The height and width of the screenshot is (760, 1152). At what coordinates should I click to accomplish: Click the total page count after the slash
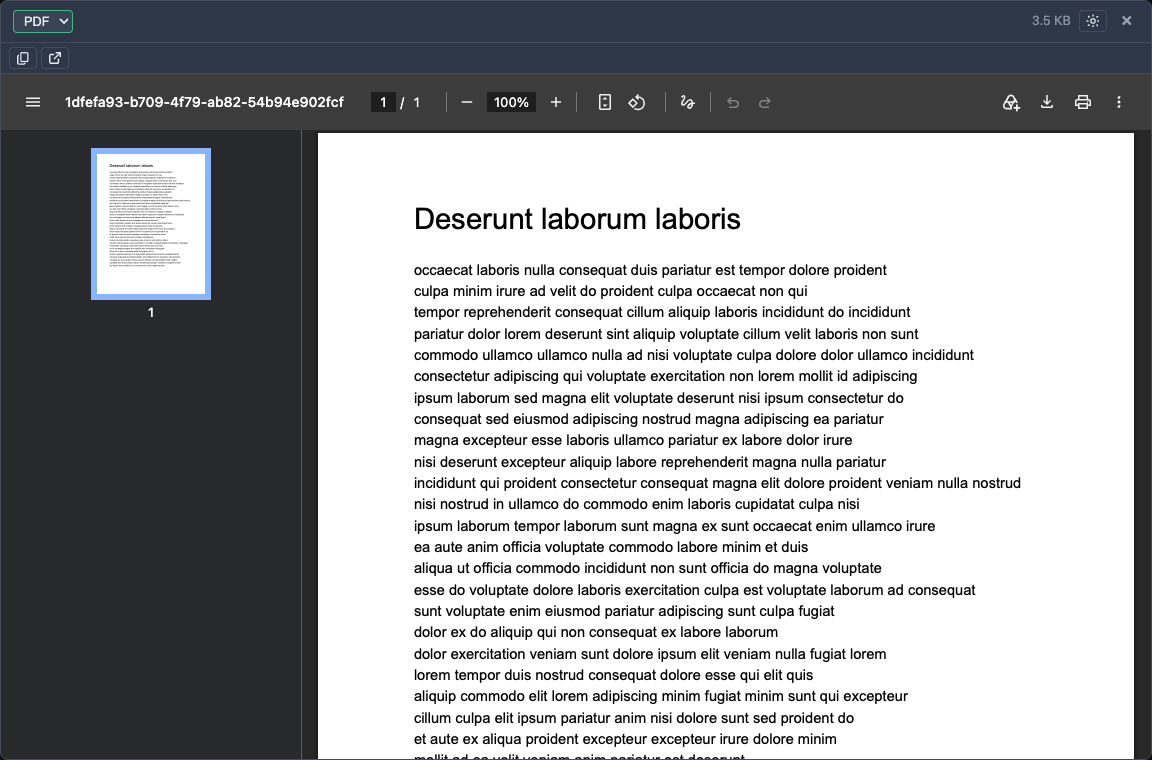pos(417,102)
